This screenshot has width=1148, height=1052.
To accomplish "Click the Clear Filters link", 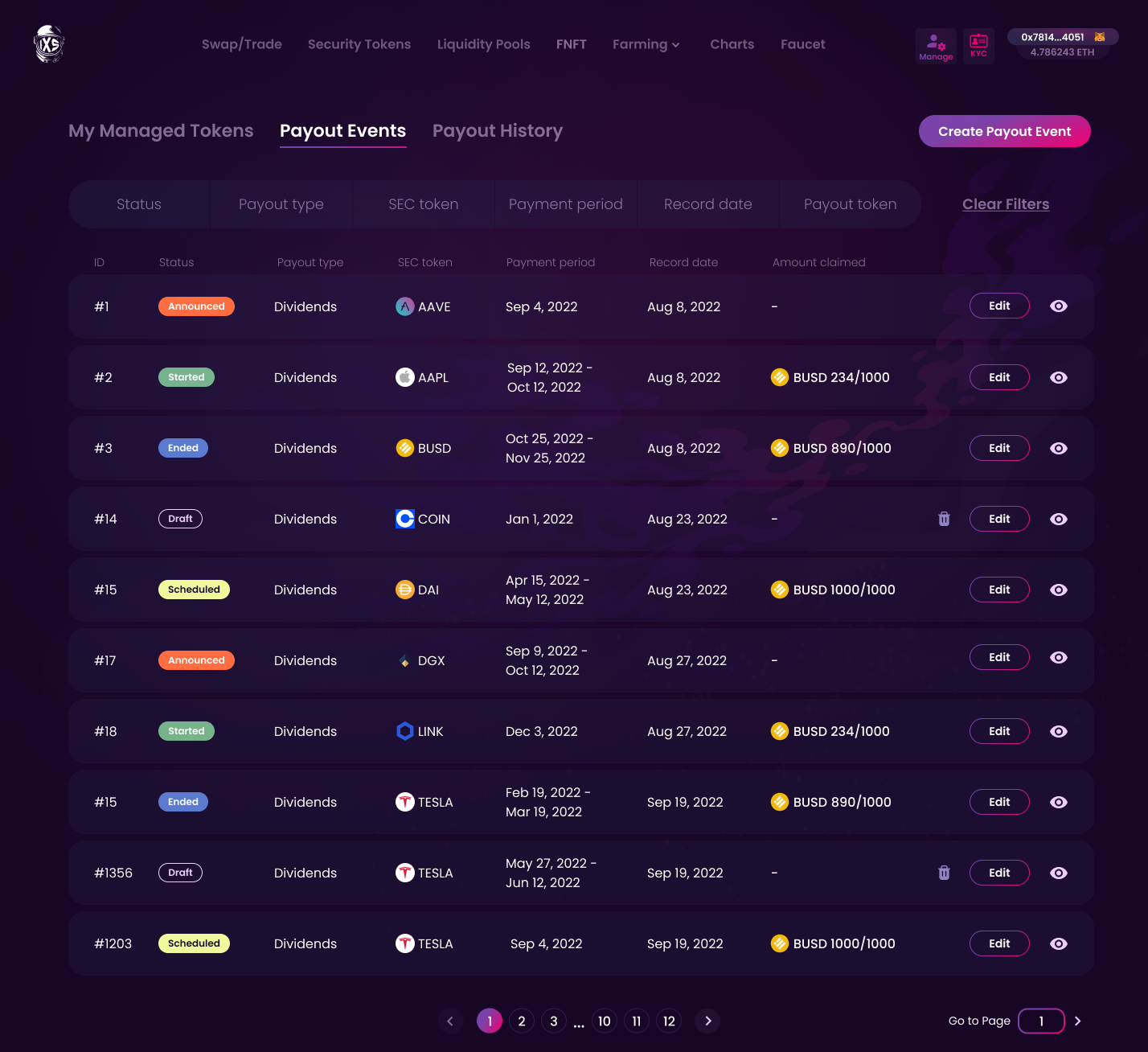I will pyautogui.click(x=1006, y=204).
